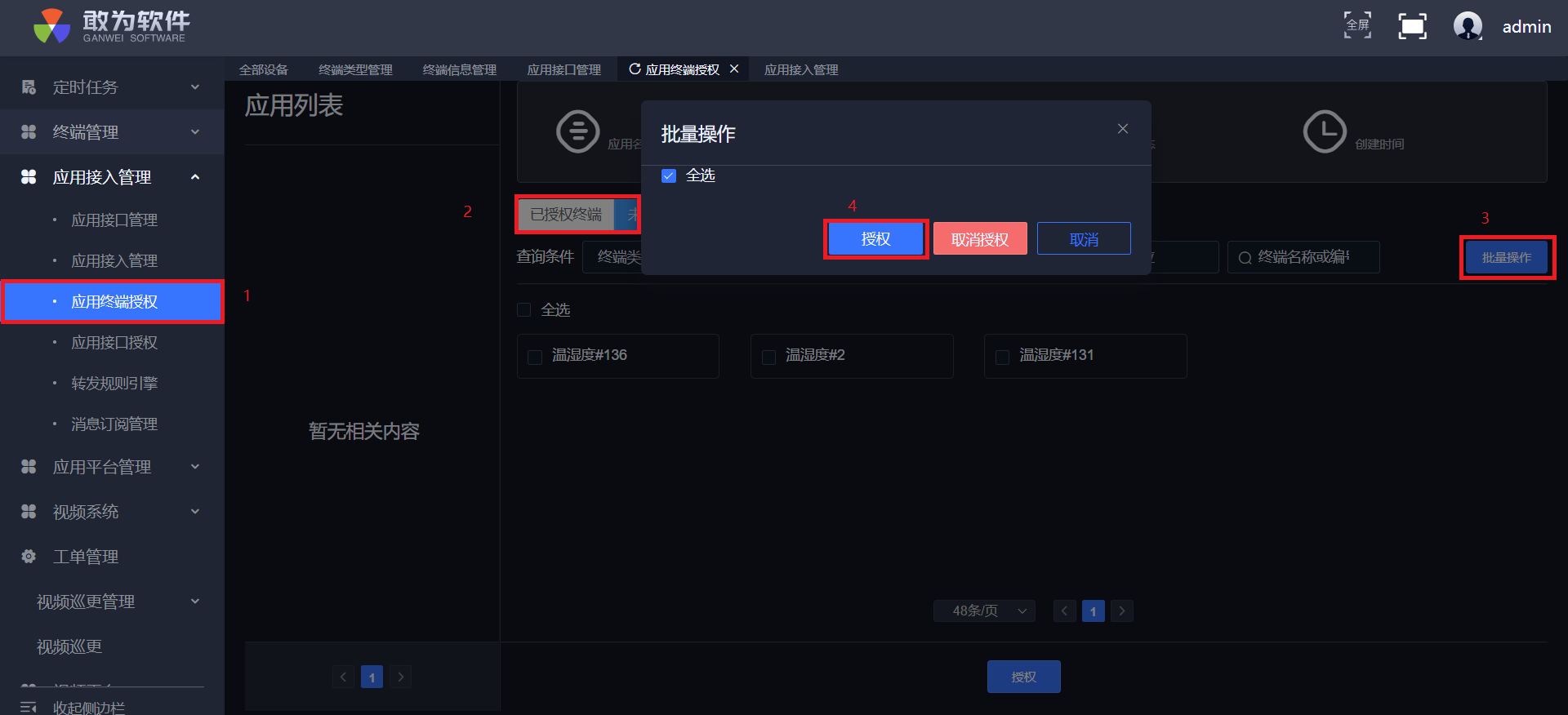Click the 收起侧边栏 collapse sidebar icon
The height and width of the screenshot is (715, 1568).
pos(29,707)
